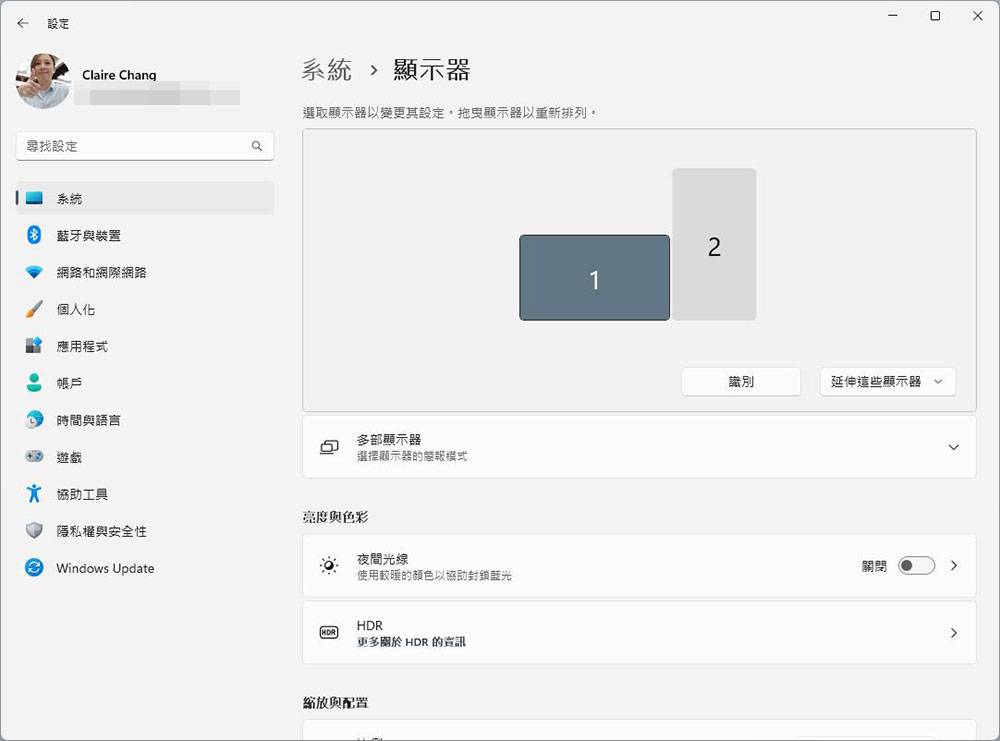
Task: Select 藍牙與裝置 in the sidebar
Action: (90, 235)
